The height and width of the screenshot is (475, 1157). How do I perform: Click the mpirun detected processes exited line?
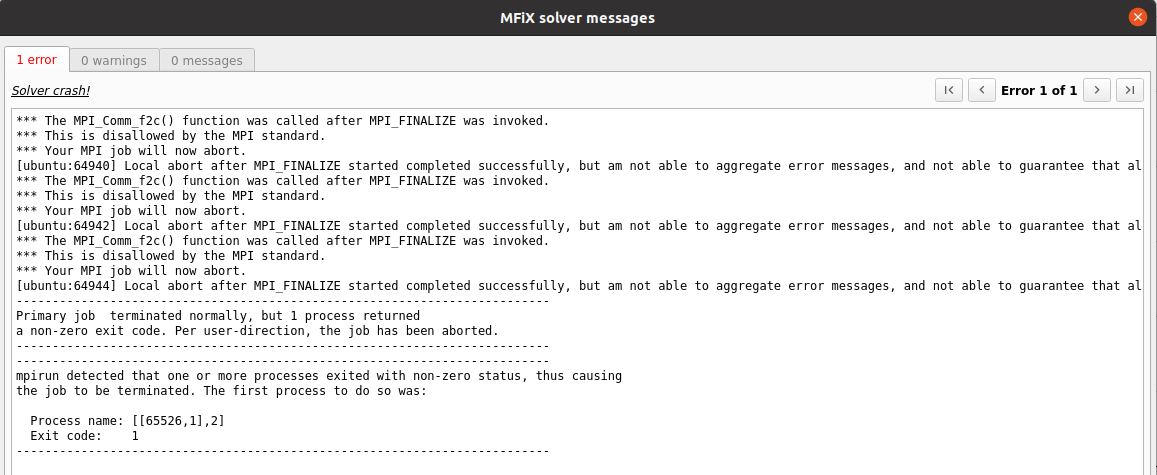[319, 376]
